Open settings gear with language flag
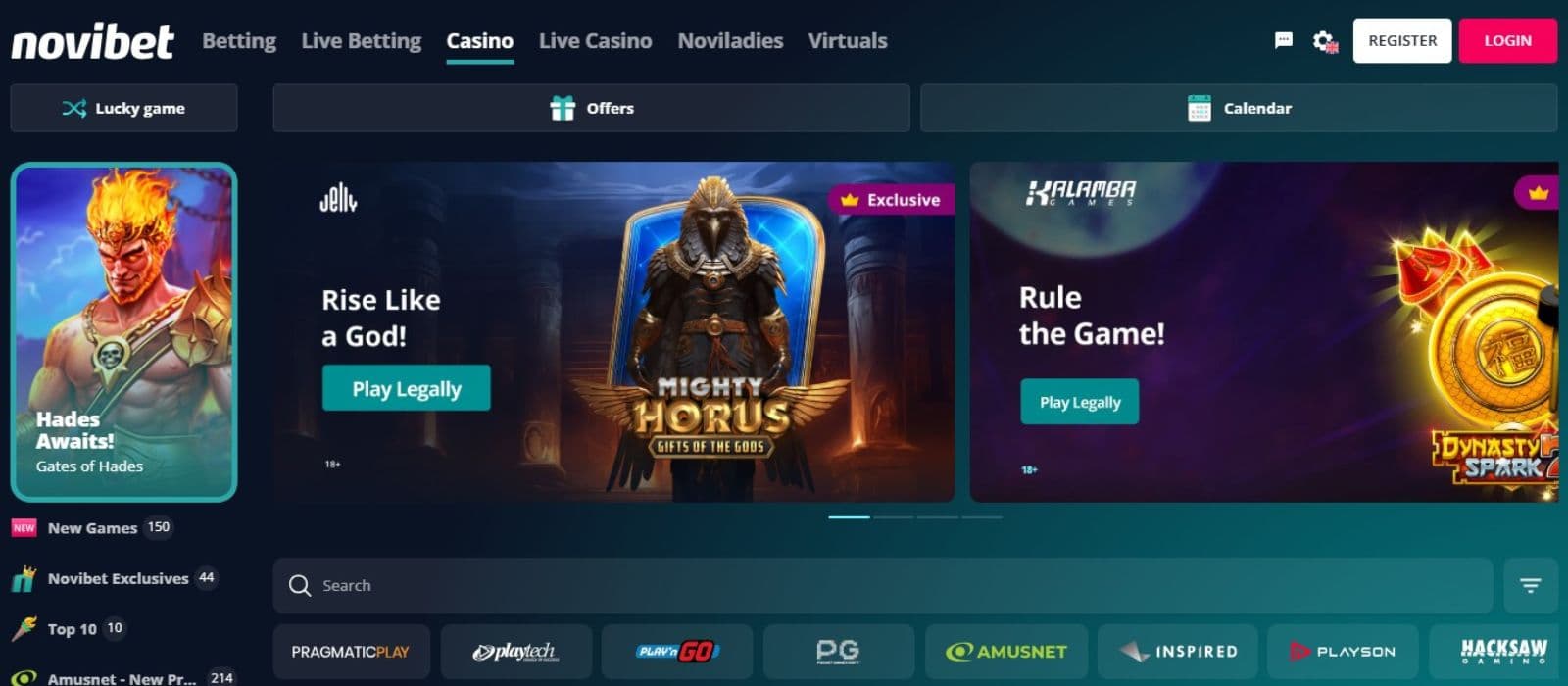 click(x=1325, y=41)
